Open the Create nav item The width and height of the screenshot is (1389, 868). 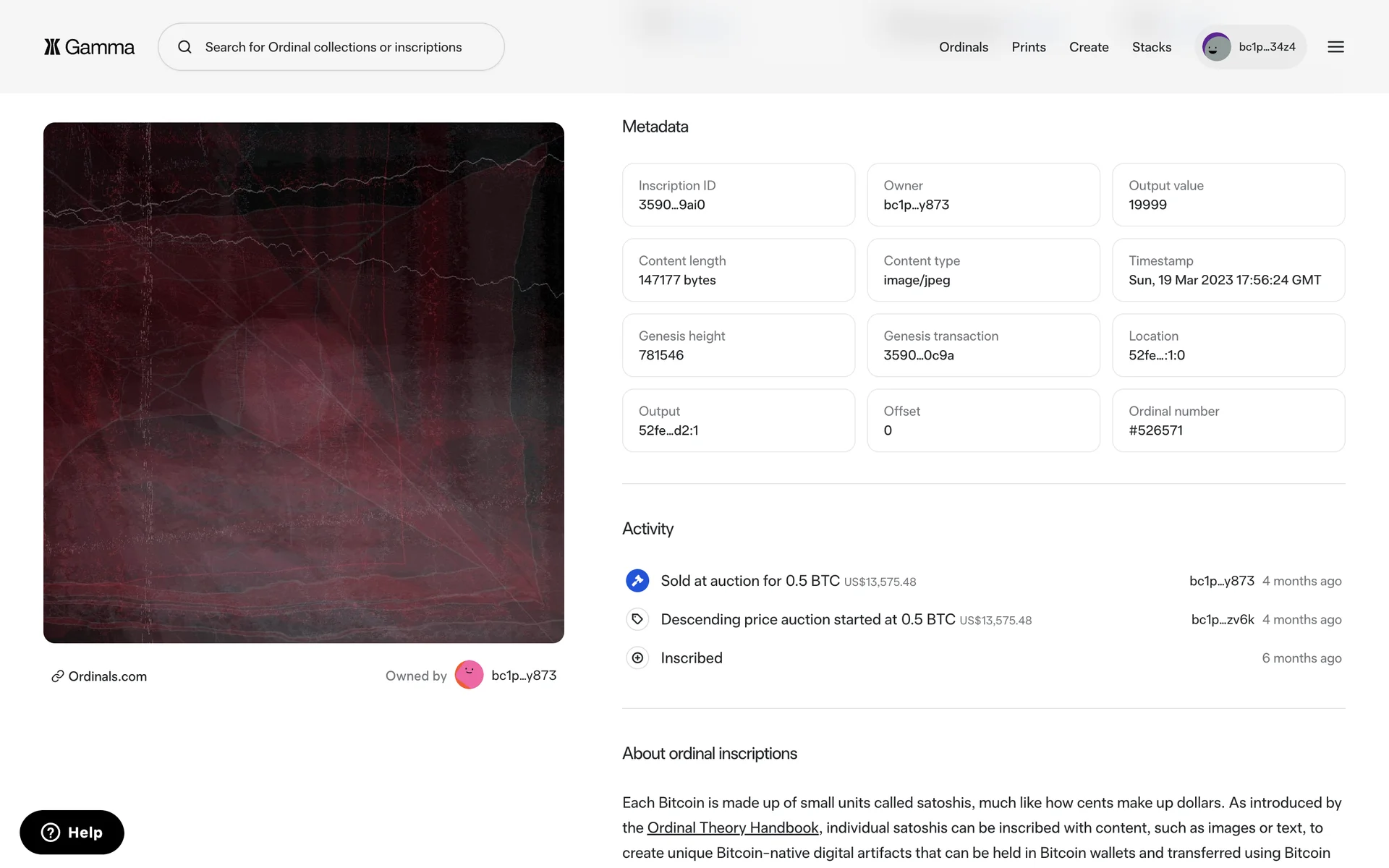click(x=1088, y=47)
